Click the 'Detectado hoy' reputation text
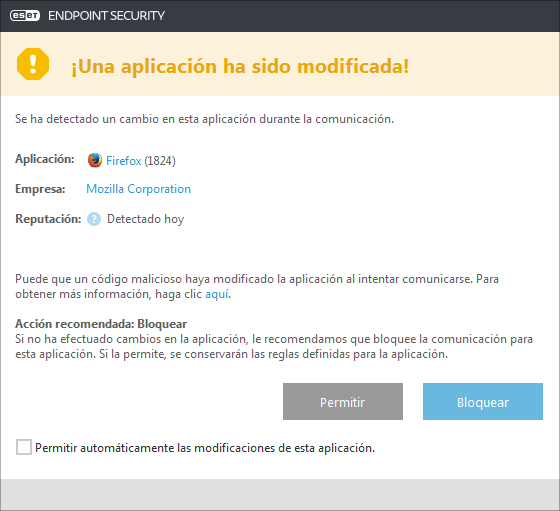560x511 pixels. click(x=145, y=219)
